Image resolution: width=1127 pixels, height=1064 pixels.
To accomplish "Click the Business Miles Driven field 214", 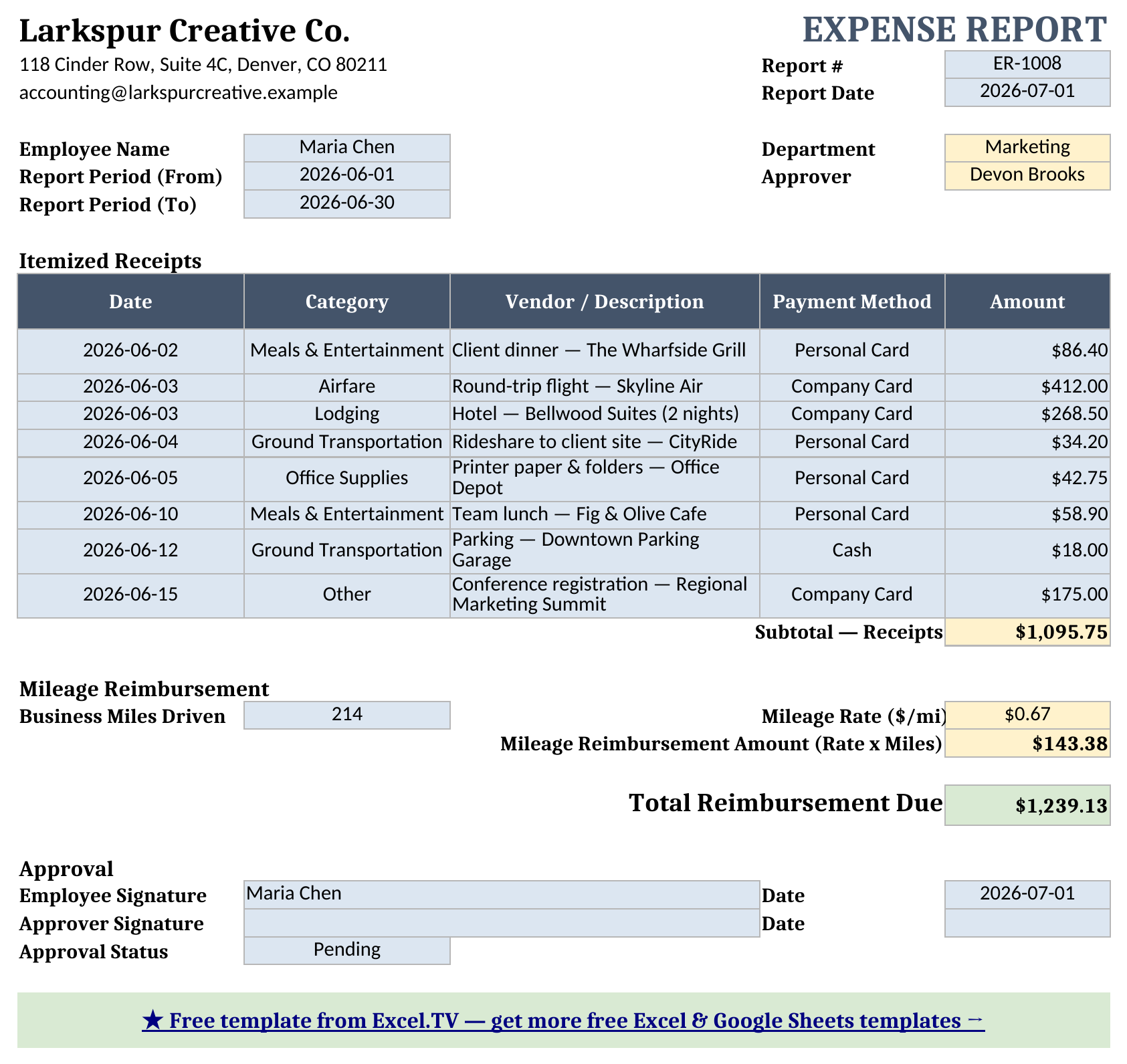I will (x=347, y=715).
